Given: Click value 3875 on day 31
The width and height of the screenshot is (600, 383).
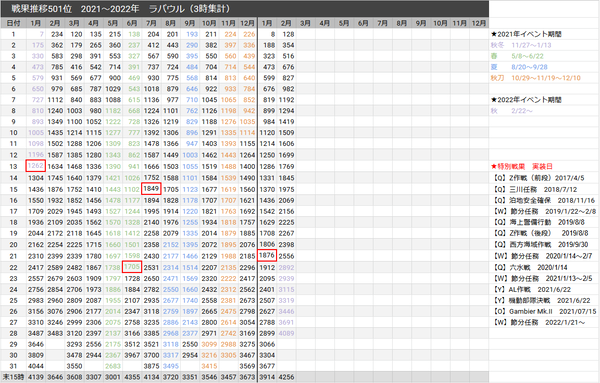Looking at the screenshot, I should [x=151, y=366].
